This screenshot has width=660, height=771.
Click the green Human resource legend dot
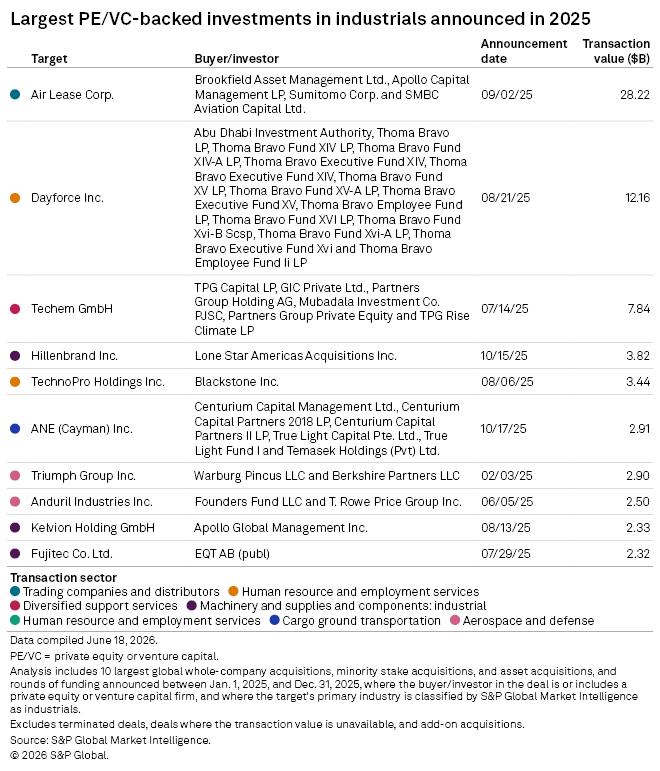tap(15, 620)
